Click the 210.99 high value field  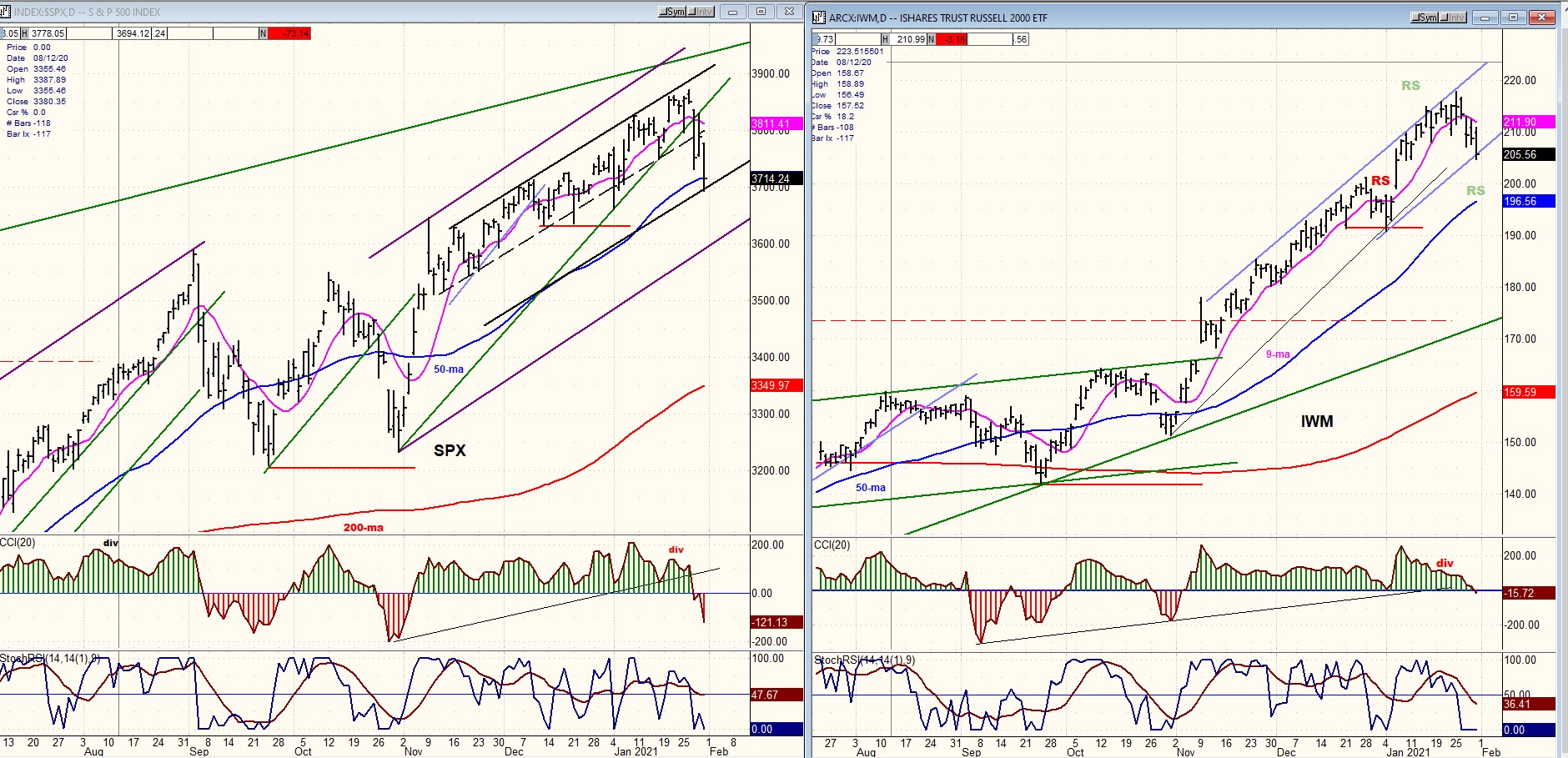point(909,39)
